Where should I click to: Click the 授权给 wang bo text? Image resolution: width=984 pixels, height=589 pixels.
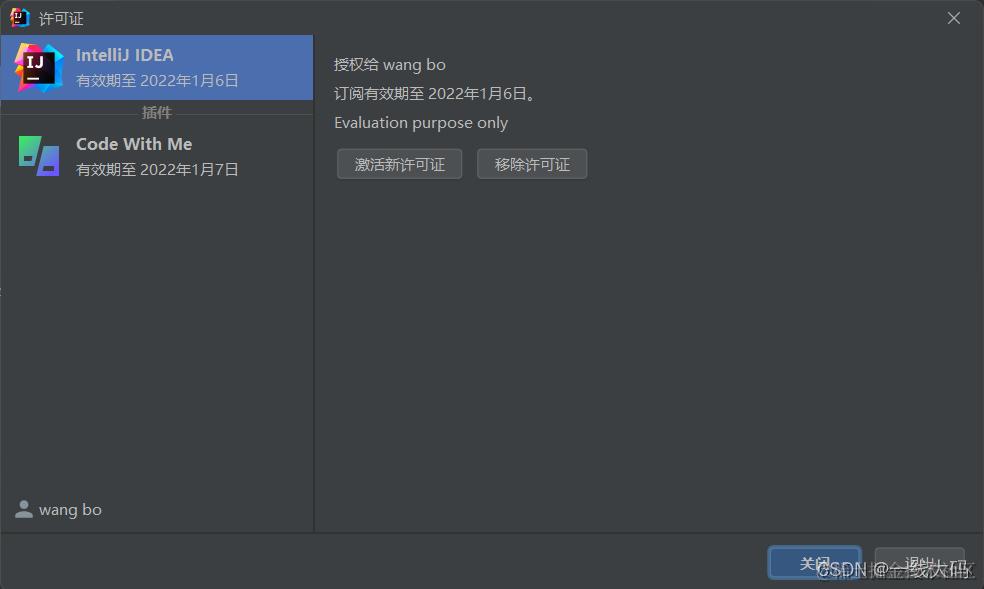(390, 65)
